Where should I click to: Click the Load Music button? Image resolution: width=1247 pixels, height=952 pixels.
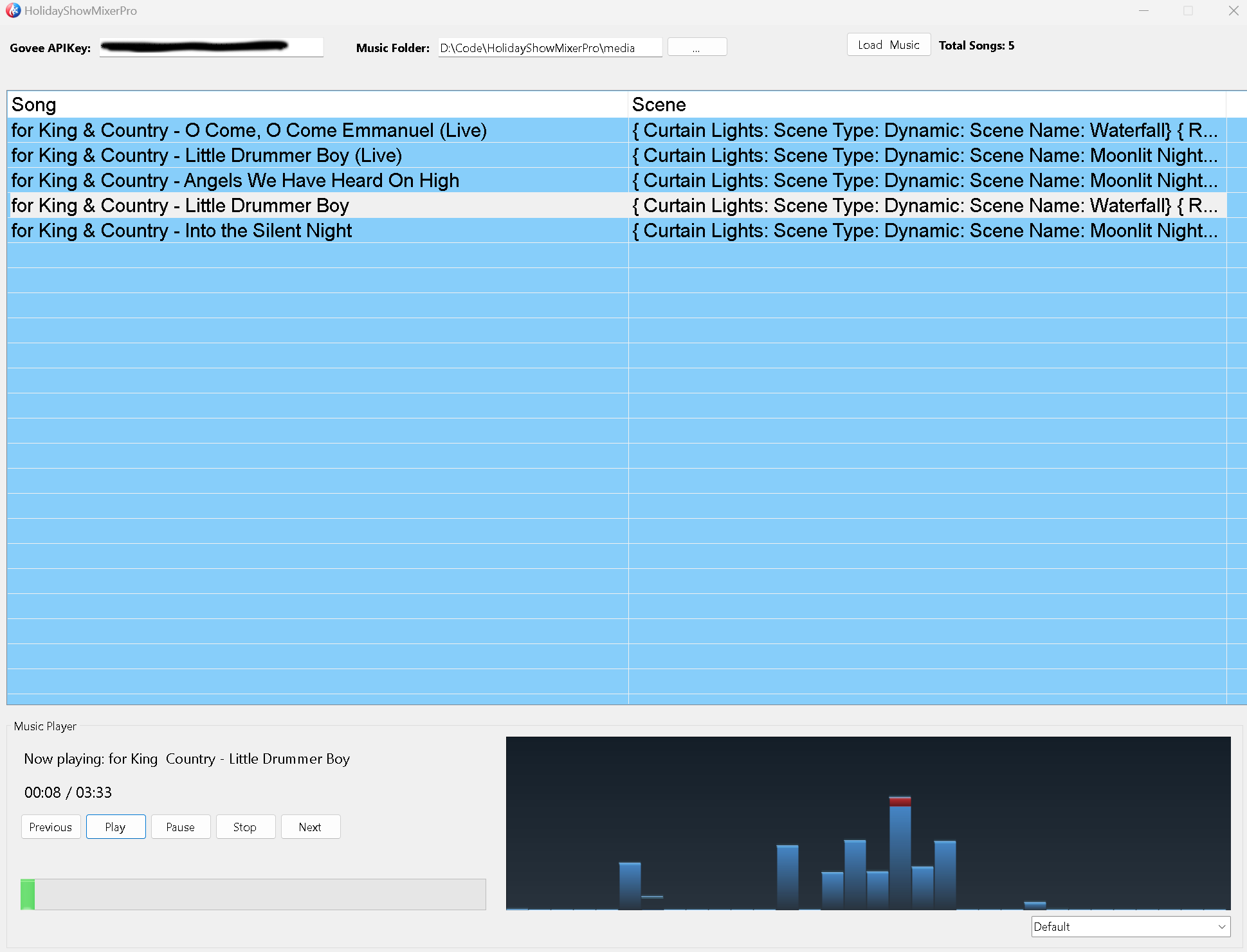coord(888,45)
